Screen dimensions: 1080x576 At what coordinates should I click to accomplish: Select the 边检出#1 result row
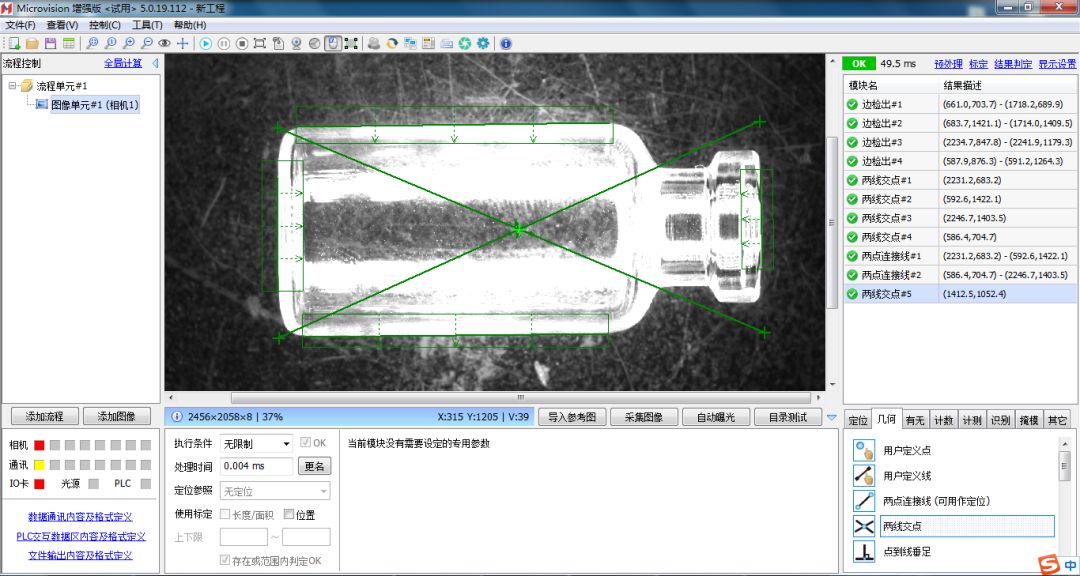[x=961, y=105]
